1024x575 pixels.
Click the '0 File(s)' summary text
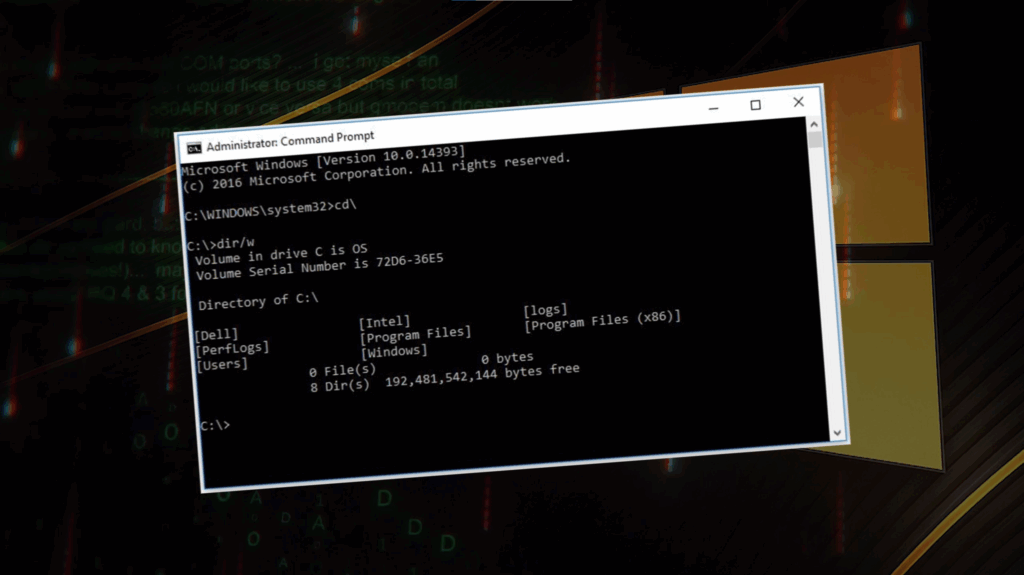pos(342,370)
